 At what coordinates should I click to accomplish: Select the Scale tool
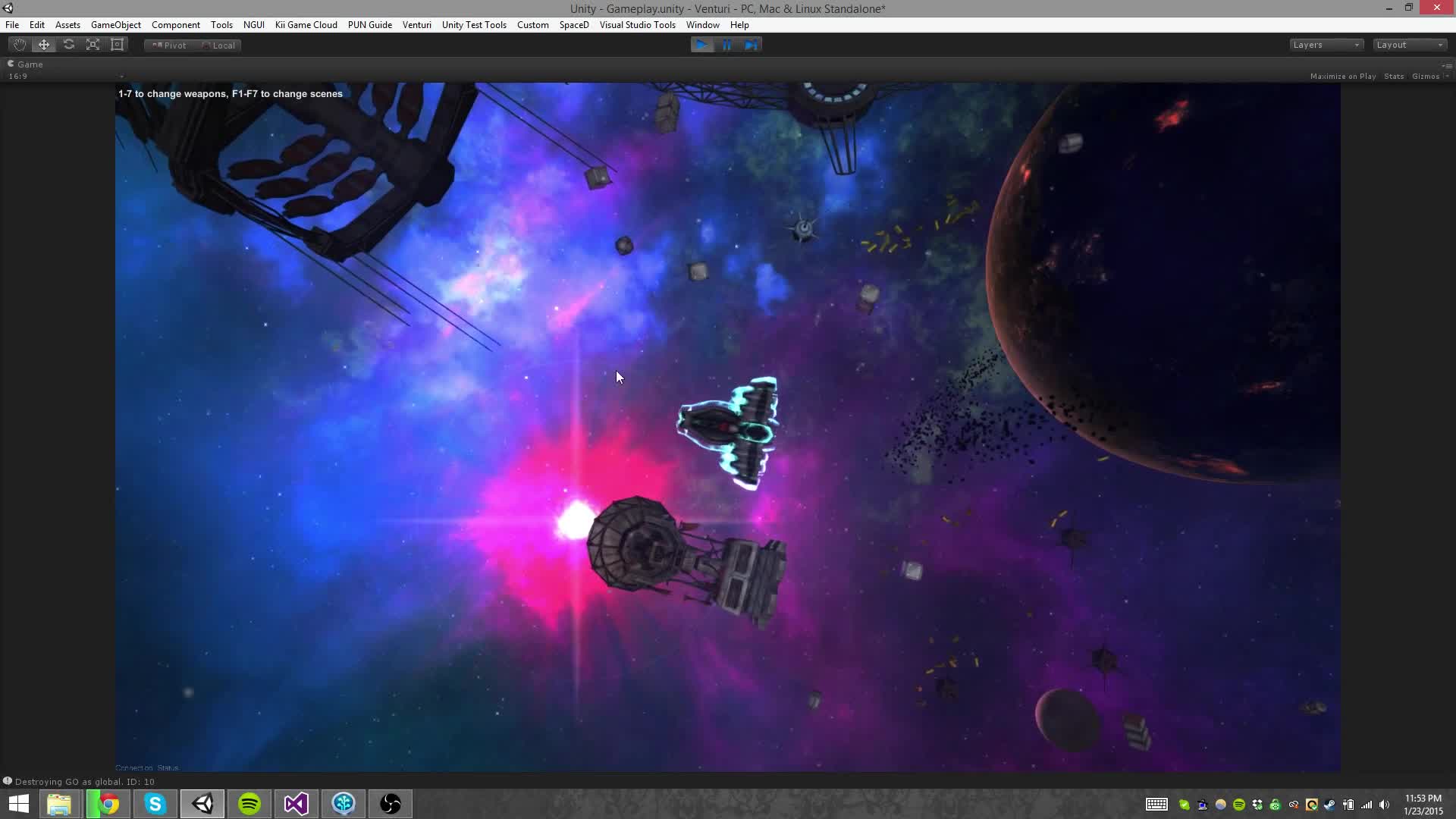point(93,44)
